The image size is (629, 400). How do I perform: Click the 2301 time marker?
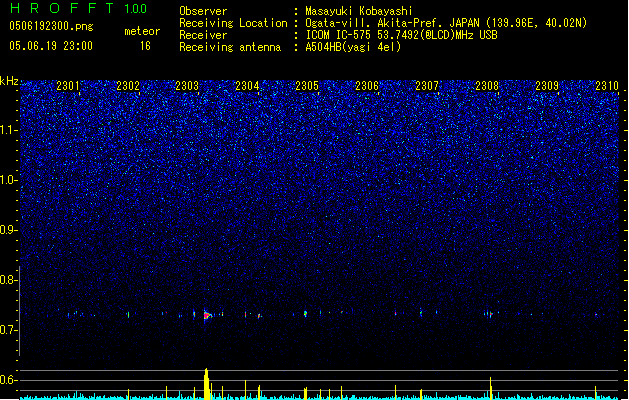pyautogui.click(x=68, y=85)
